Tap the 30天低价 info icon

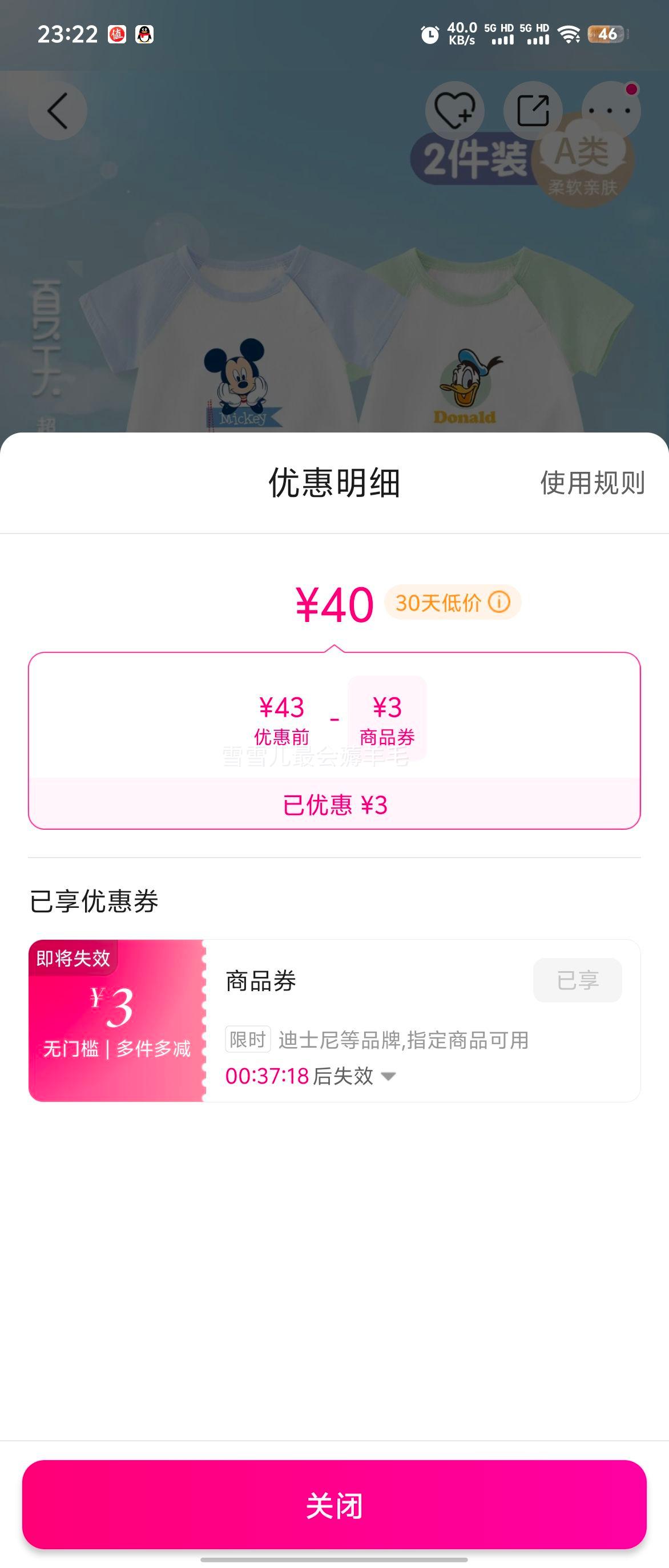coord(499,603)
